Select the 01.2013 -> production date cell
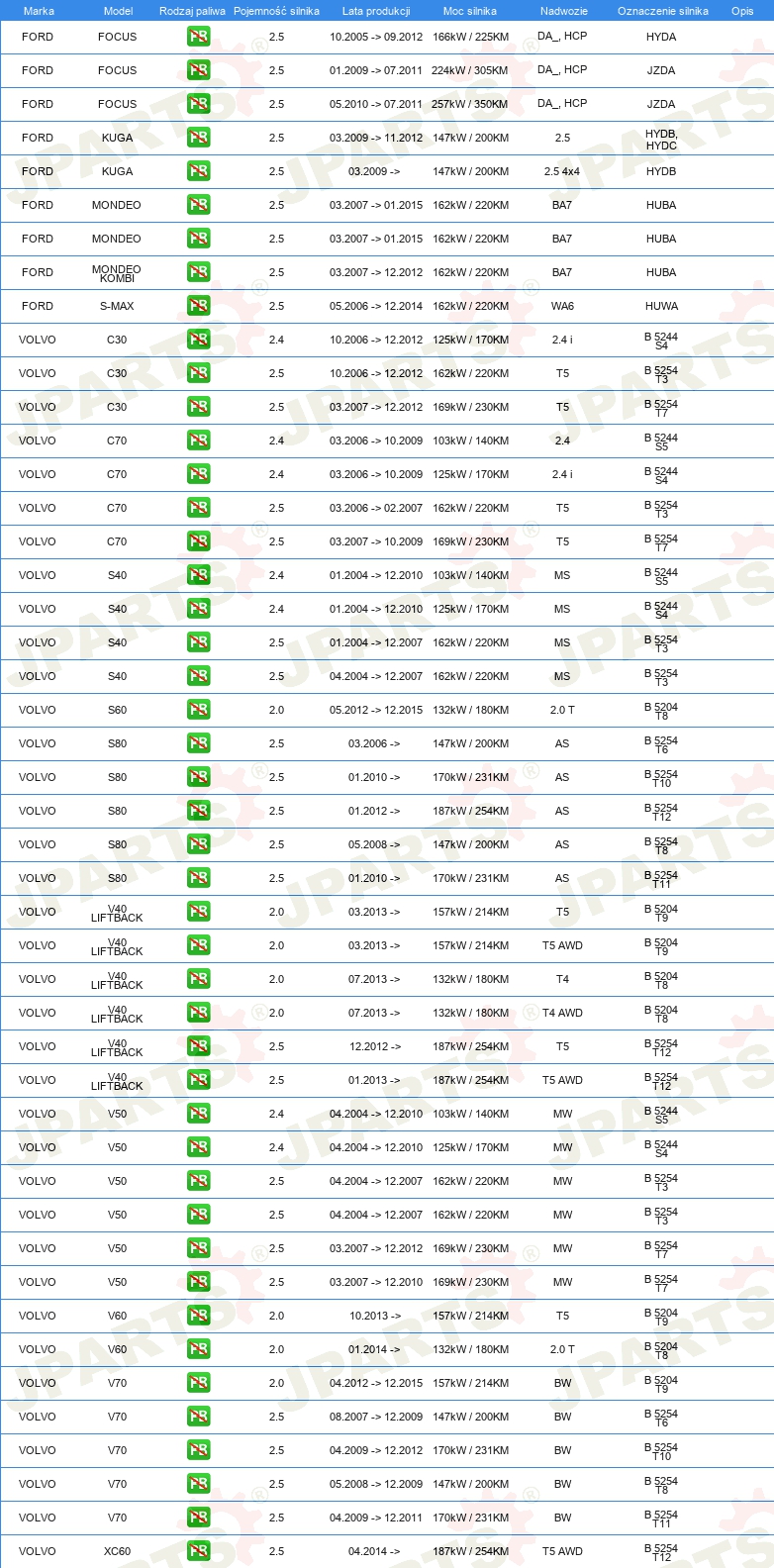774x1568 pixels. (374, 1080)
